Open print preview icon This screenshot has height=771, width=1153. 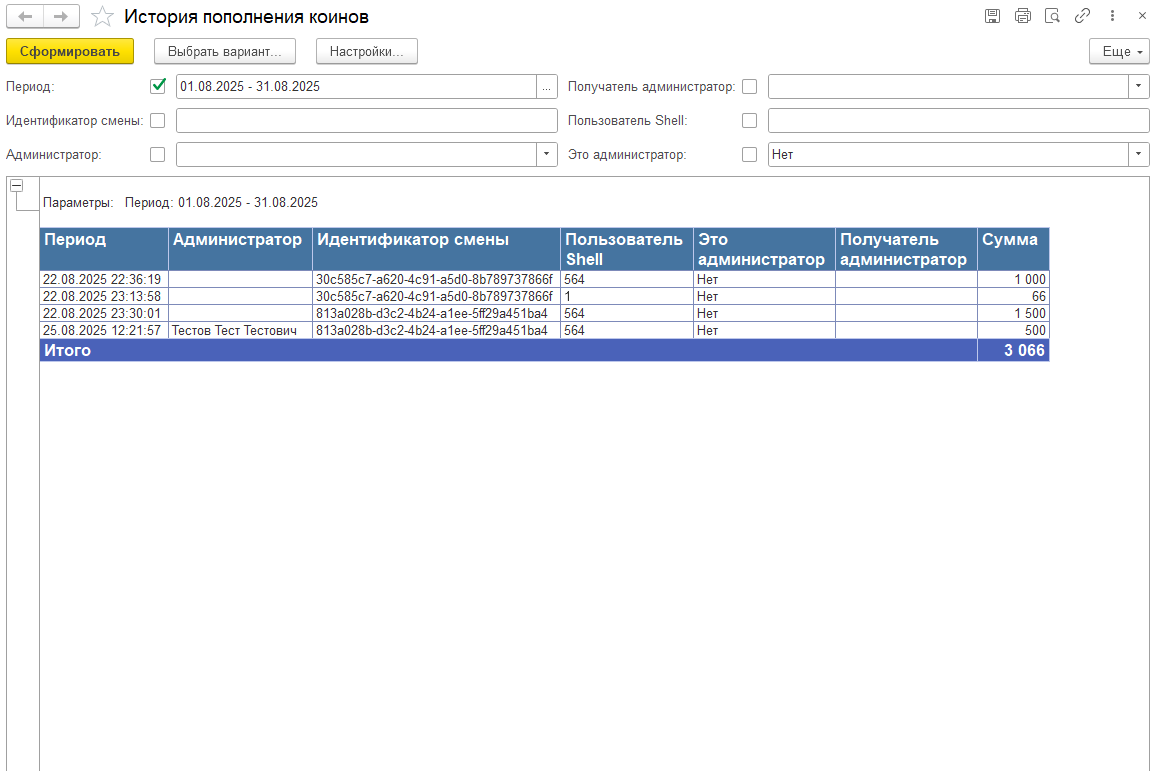(x=1052, y=16)
